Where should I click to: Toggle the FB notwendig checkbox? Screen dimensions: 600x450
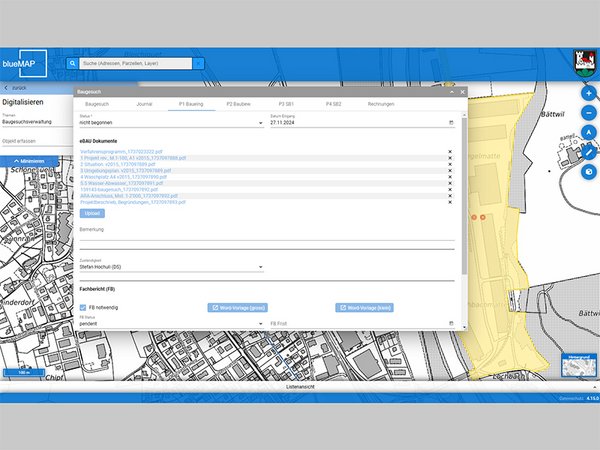point(83,307)
